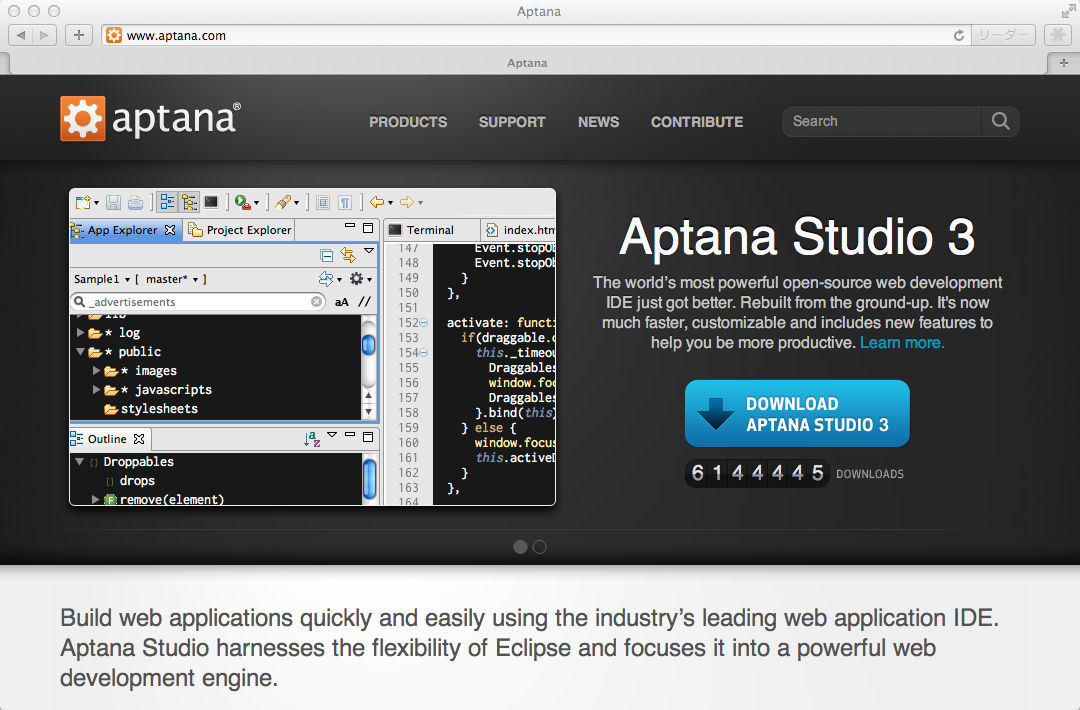1080x710 pixels.
Task: Toggle Show Whitespace pilcrow icon
Action: (345, 202)
